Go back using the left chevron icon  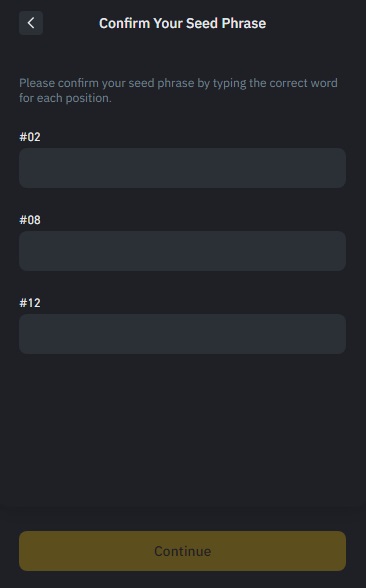[31, 23]
